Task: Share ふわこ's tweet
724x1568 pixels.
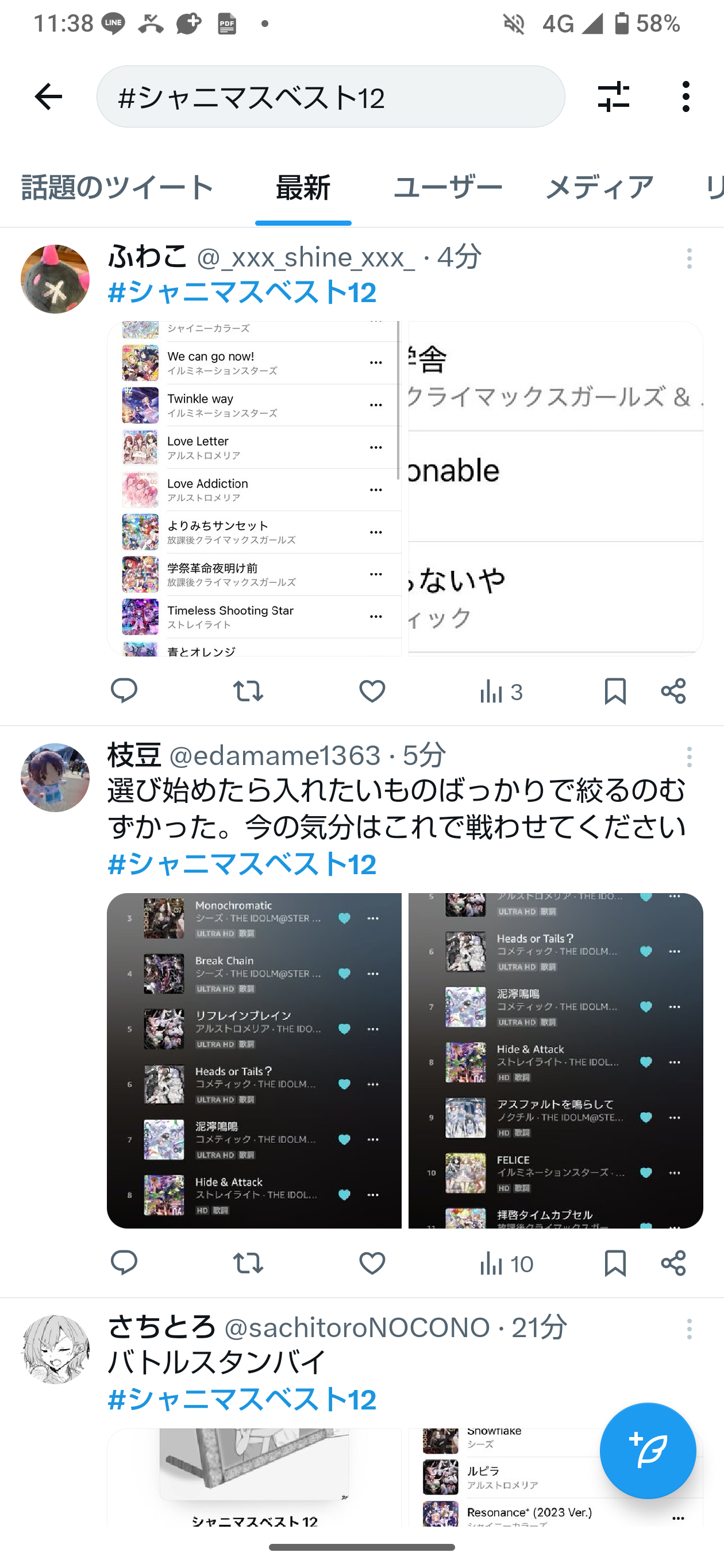Action: (673, 692)
